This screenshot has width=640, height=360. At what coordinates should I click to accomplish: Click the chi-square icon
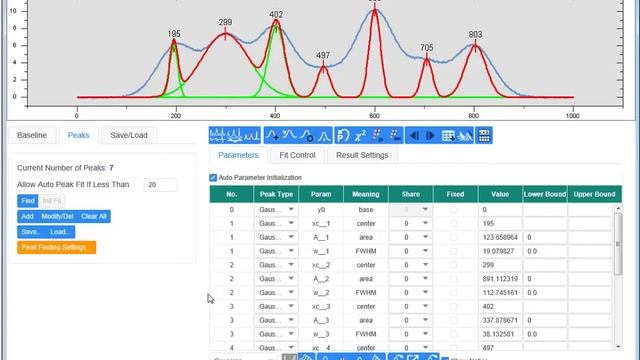360,136
